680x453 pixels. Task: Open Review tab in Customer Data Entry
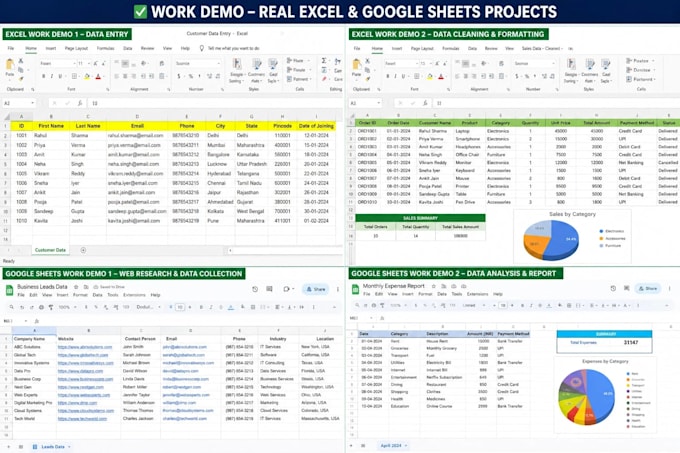(x=147, y=48)
